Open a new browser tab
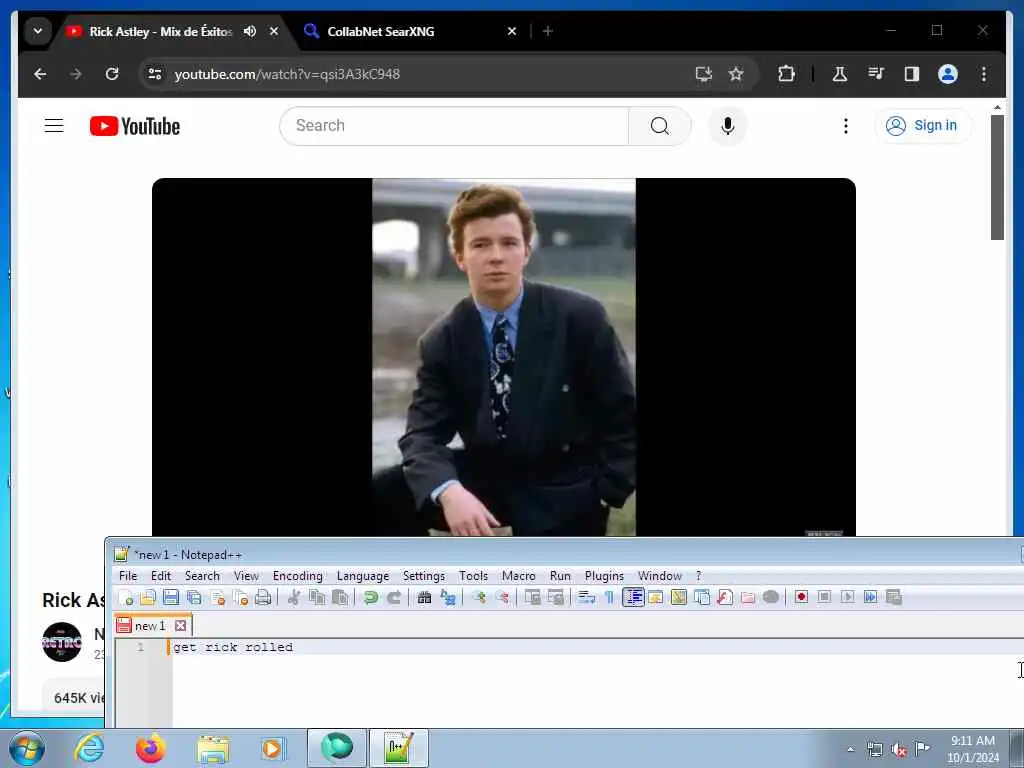This screenshot has height=768, width=1024. click(548, 31)
